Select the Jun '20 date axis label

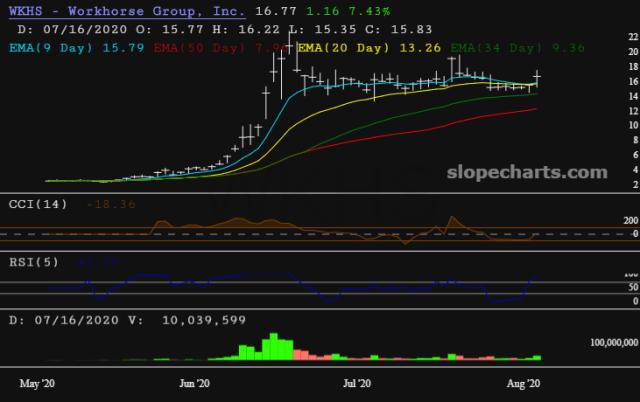coord(196,383)
